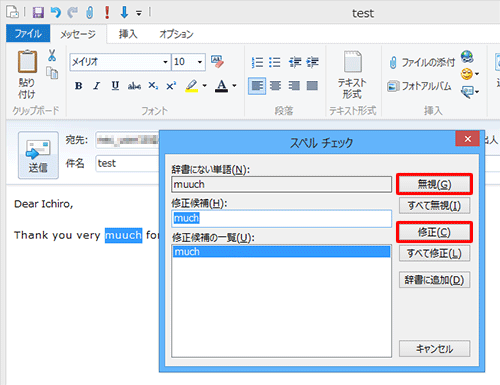Click the Redo icon

72,13
